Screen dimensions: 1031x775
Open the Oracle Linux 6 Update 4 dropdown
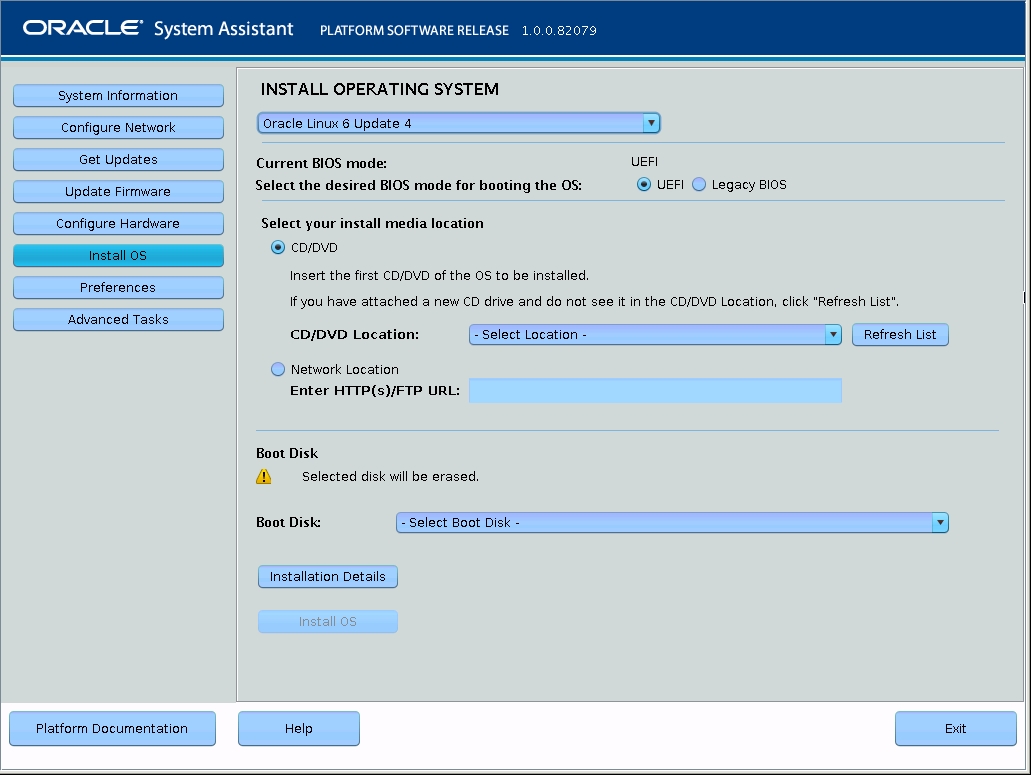(458, 124)
